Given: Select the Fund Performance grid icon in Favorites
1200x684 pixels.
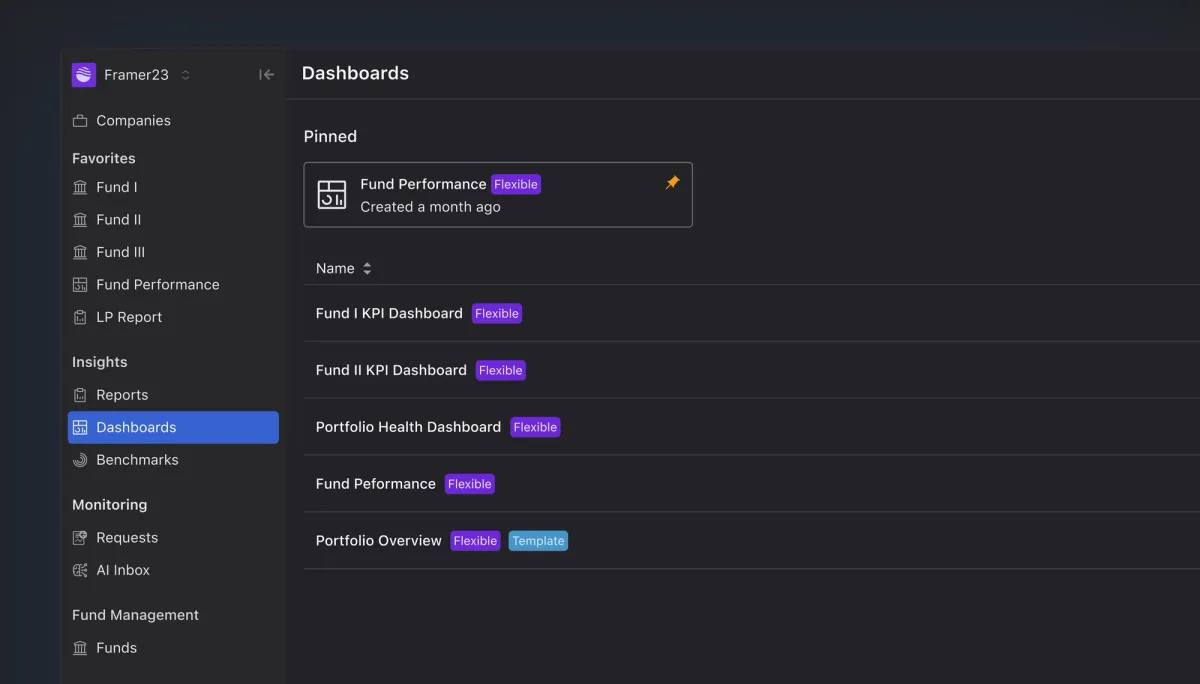Looking at the screenshot, I should tap(80, 284).
